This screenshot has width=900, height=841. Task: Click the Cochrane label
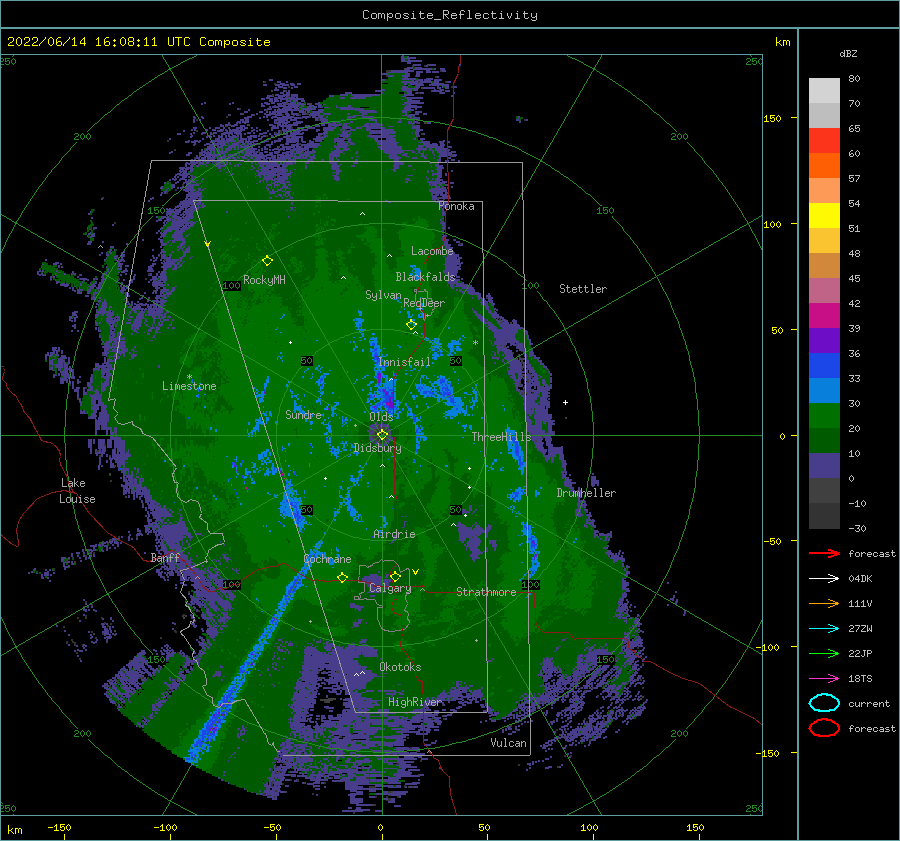(x=327, y=559)
